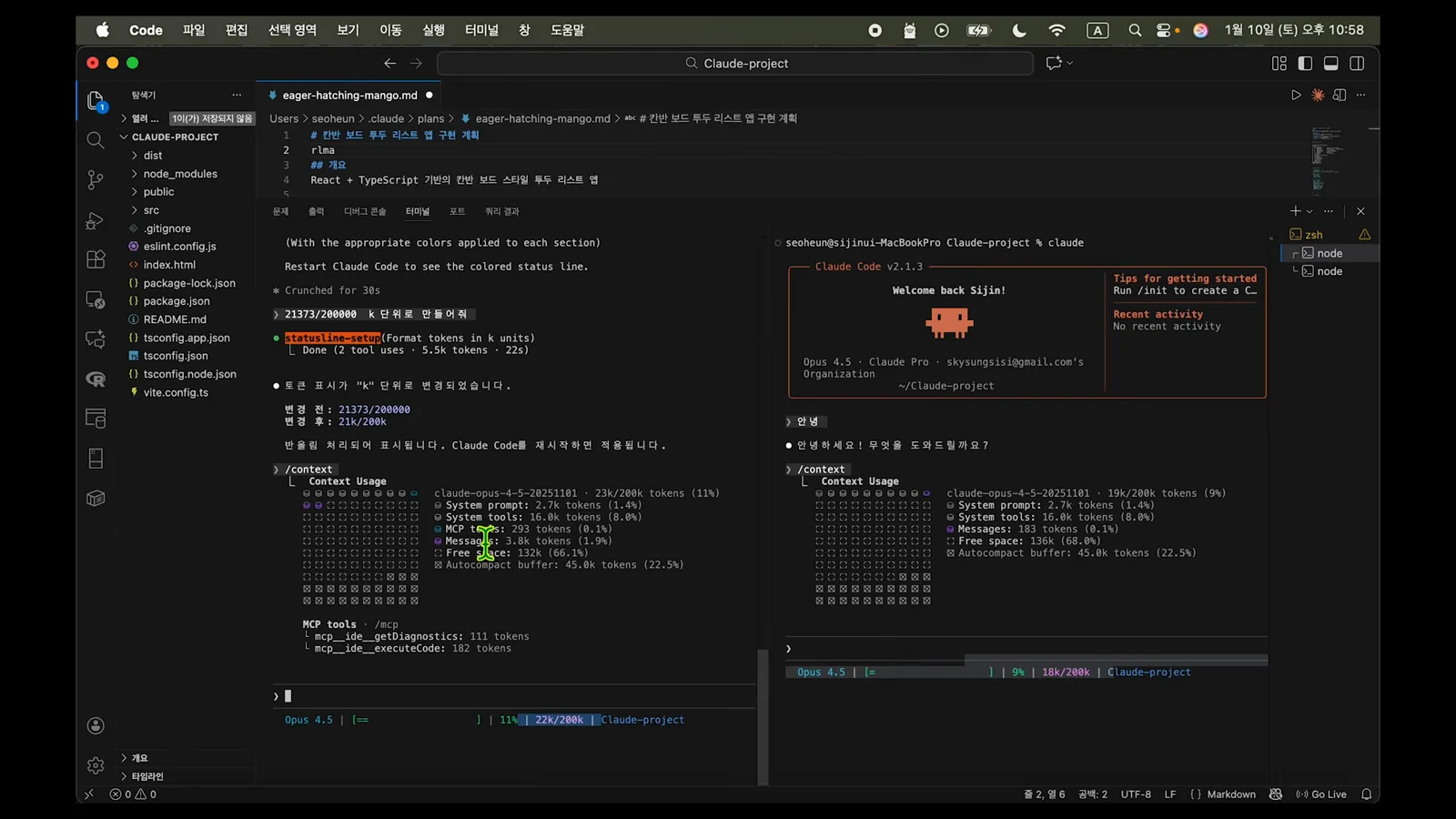
Task: Click the Claude Code sparkle icon in editor toolbar
Action: click(1318, 95)
